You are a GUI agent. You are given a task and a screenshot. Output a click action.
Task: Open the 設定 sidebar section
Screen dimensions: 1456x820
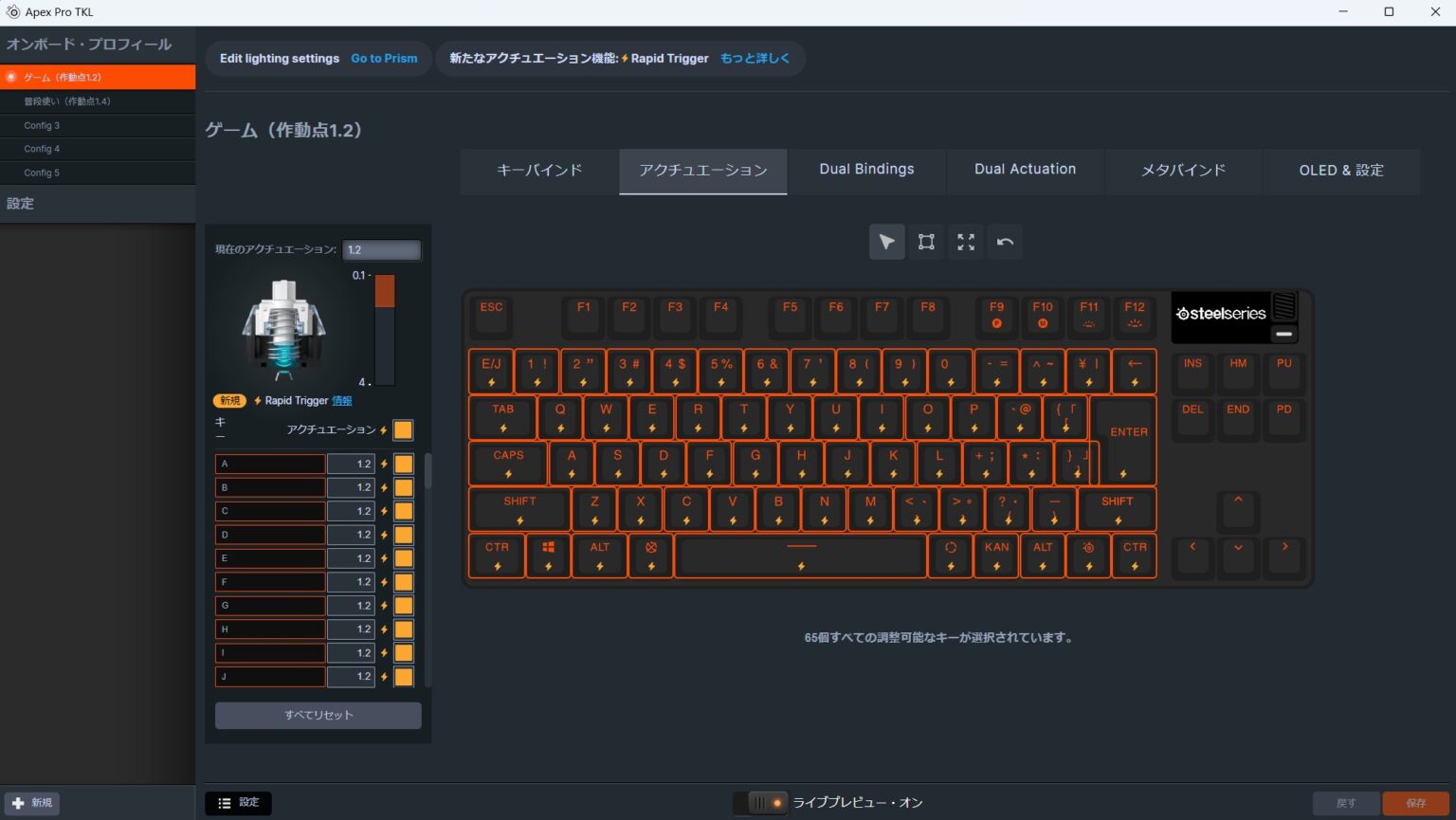coord(98,204)
